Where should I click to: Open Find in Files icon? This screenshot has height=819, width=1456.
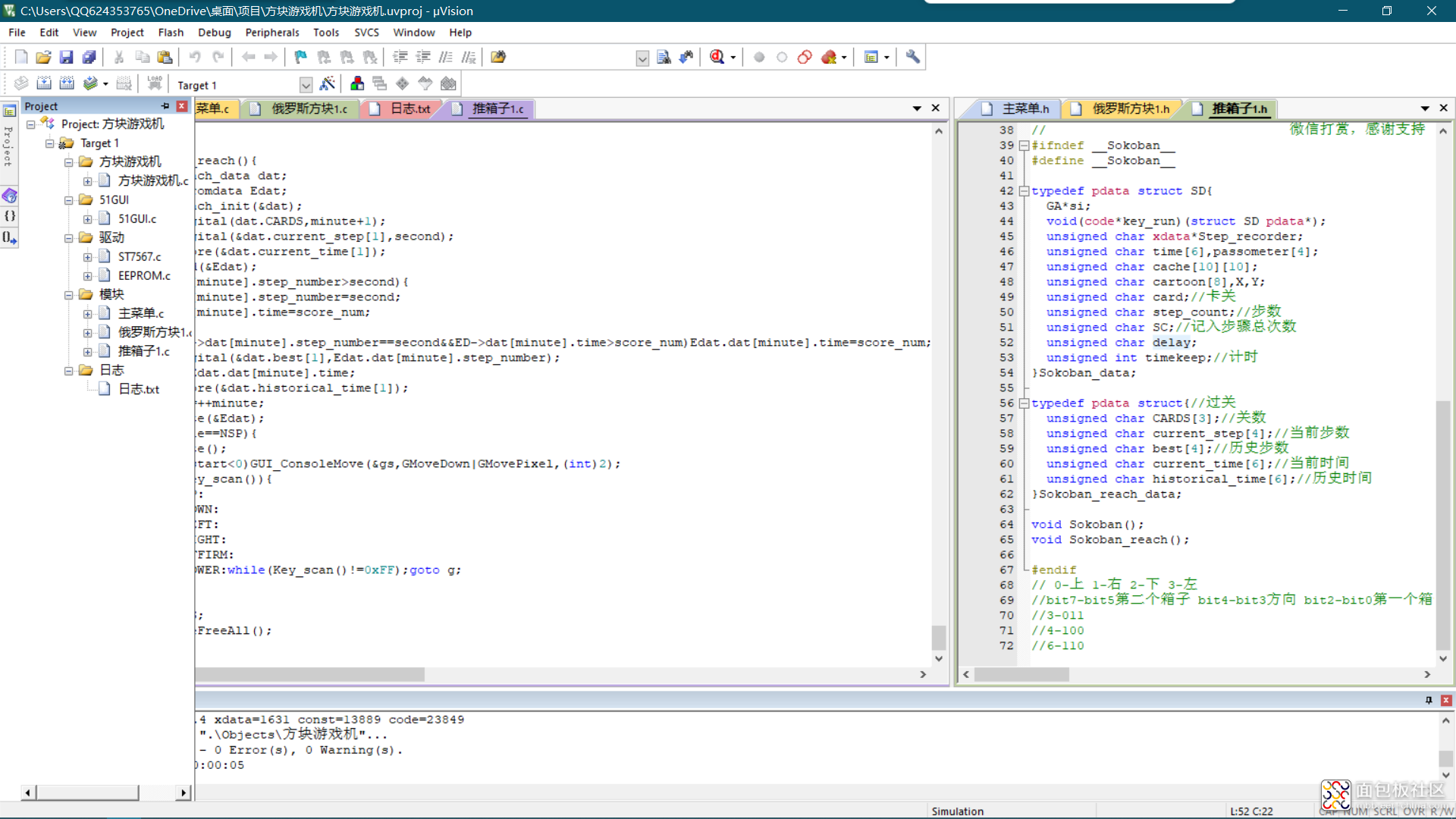pyautogui.click(x=498, y=57)
